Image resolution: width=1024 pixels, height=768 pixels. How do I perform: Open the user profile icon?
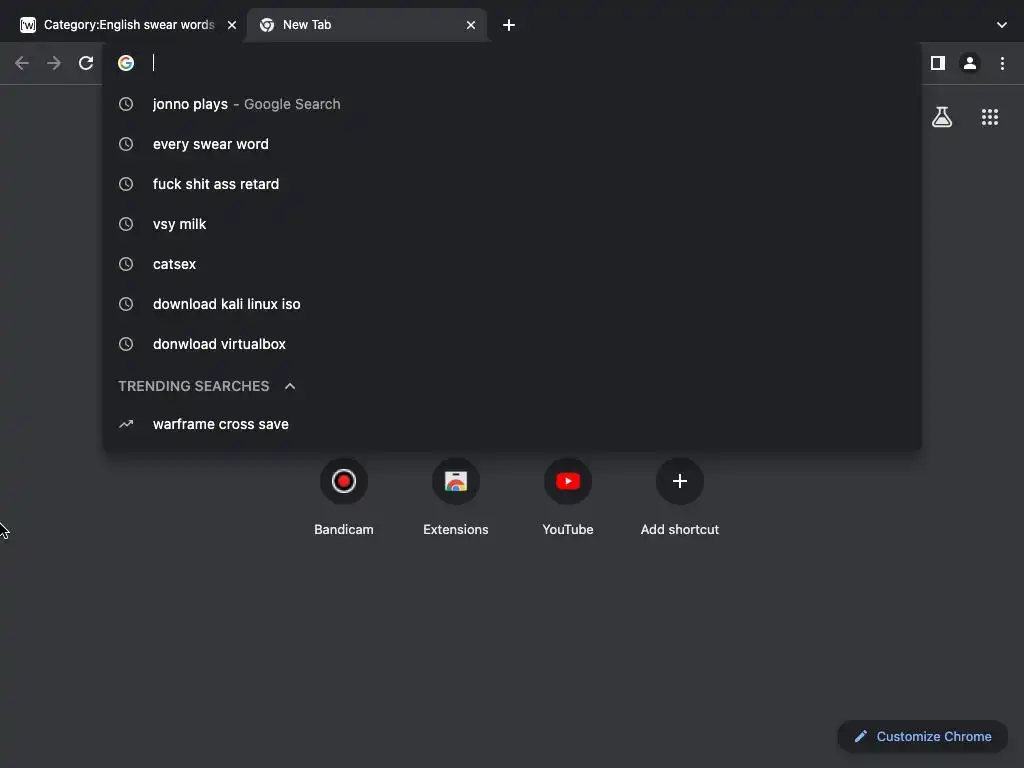pyautogui.click(x=970, y=63)
